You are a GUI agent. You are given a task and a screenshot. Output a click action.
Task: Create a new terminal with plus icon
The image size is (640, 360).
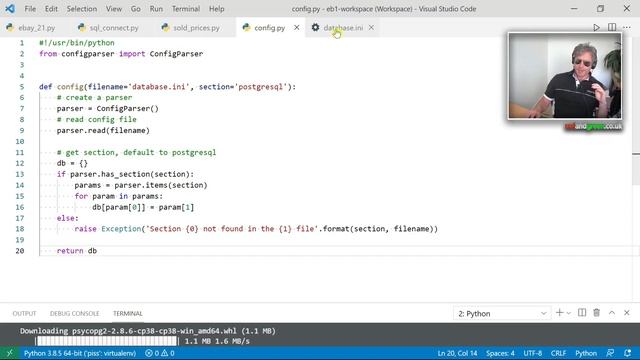(x=559, y=313)
